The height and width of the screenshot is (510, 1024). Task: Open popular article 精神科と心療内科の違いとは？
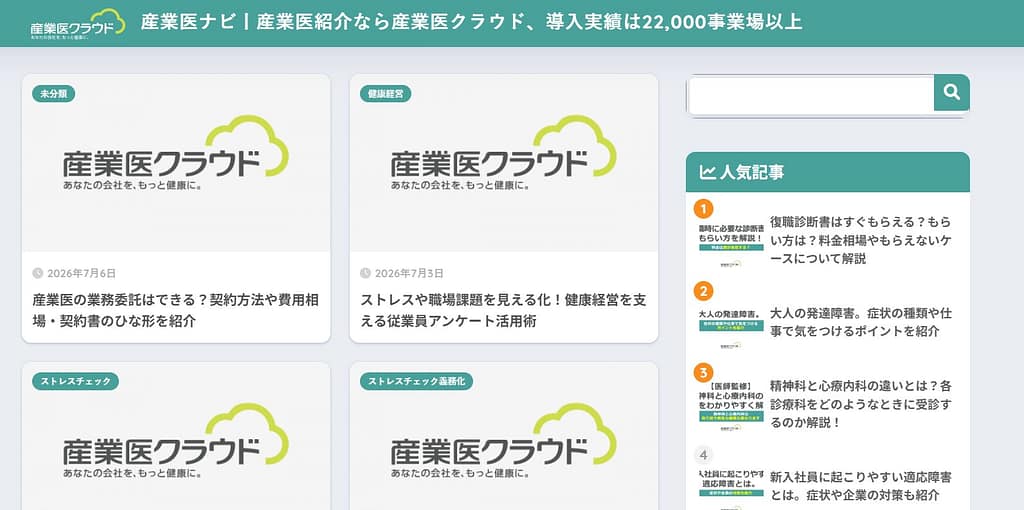click(861, 404)
